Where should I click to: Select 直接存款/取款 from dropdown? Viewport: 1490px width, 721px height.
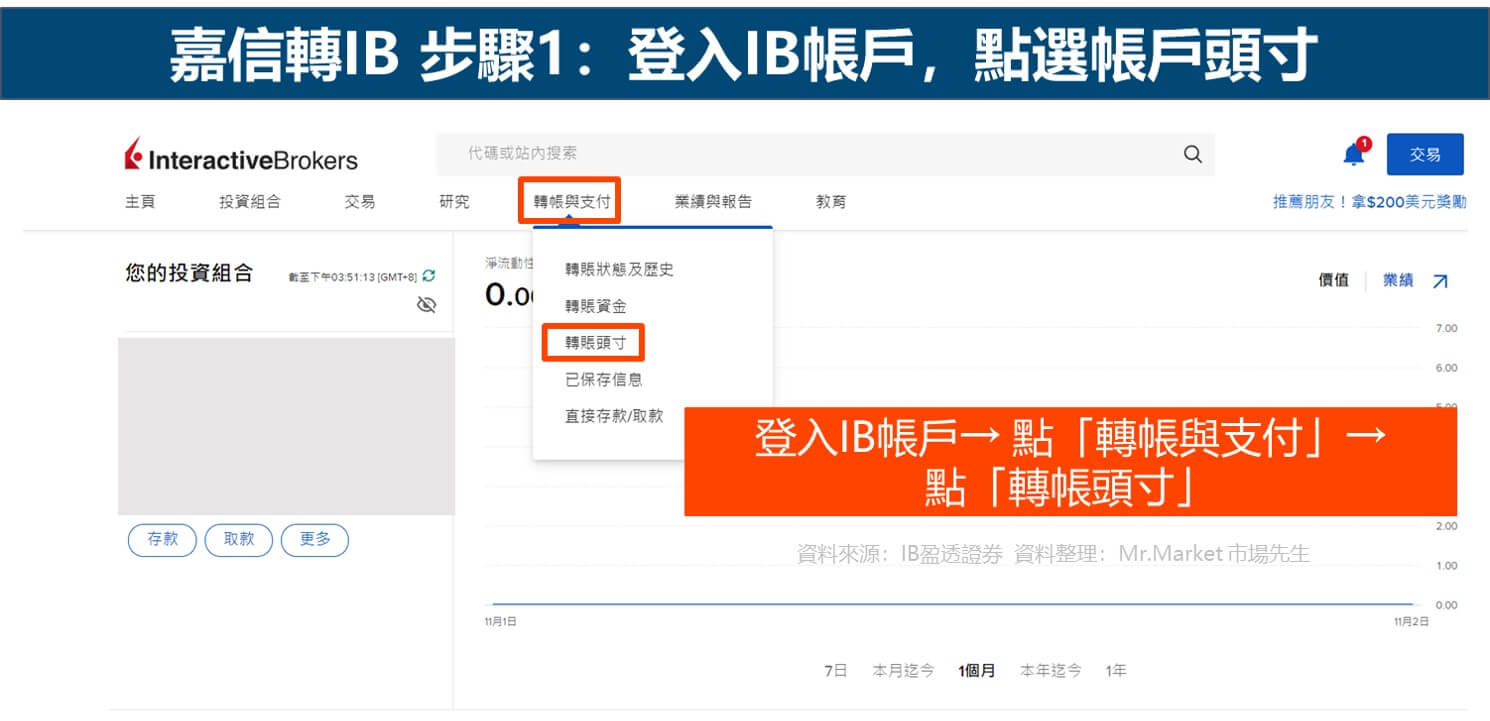[614, 416]
